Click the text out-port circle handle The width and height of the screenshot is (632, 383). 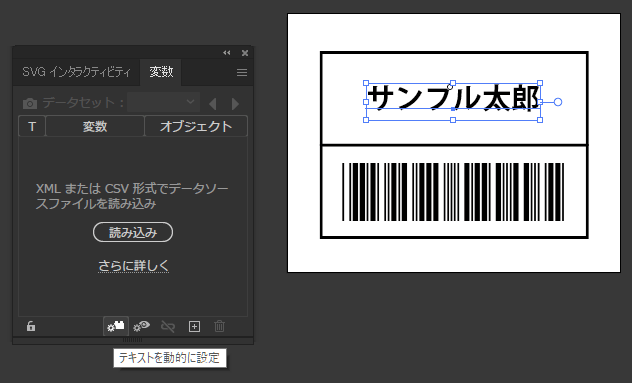[558, 102]
